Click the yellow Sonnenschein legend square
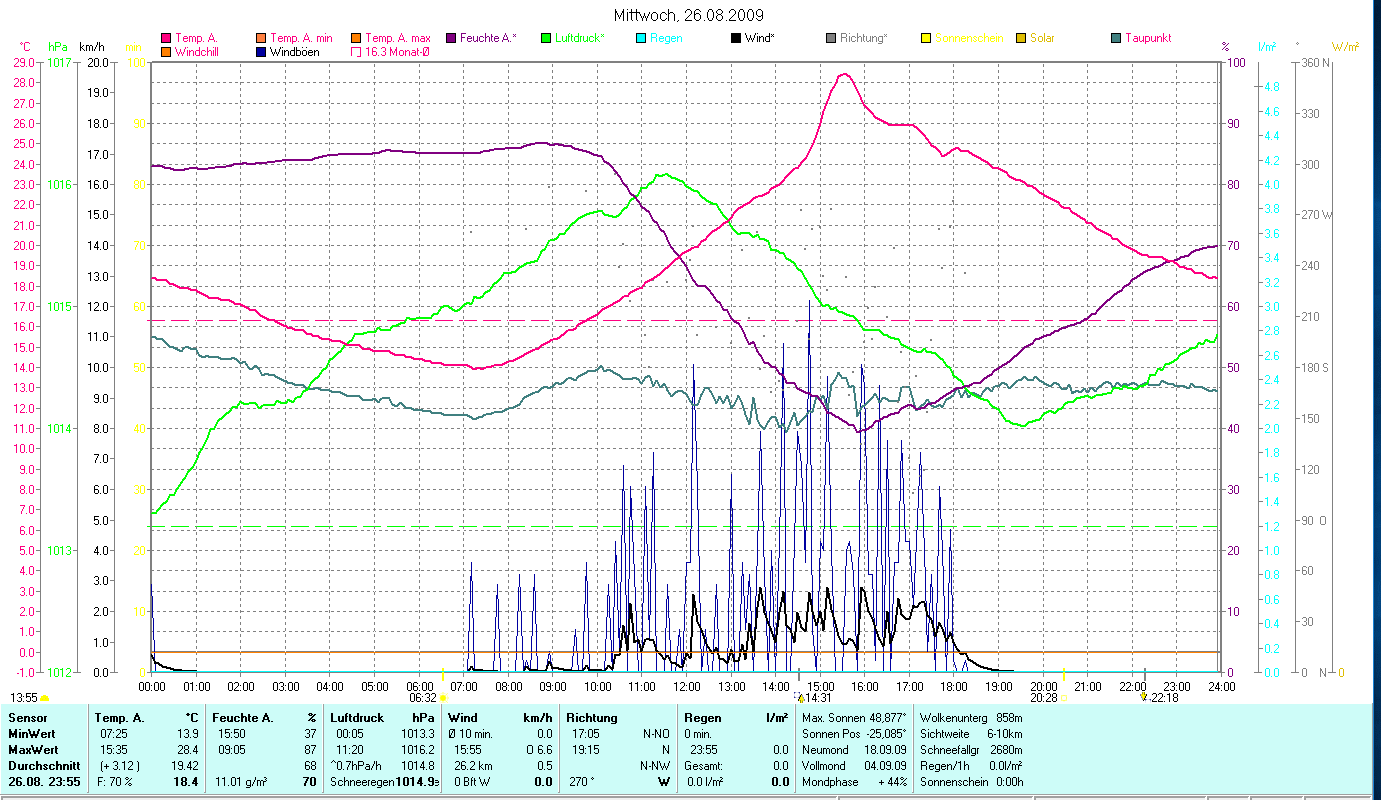 tap(926, 38)
